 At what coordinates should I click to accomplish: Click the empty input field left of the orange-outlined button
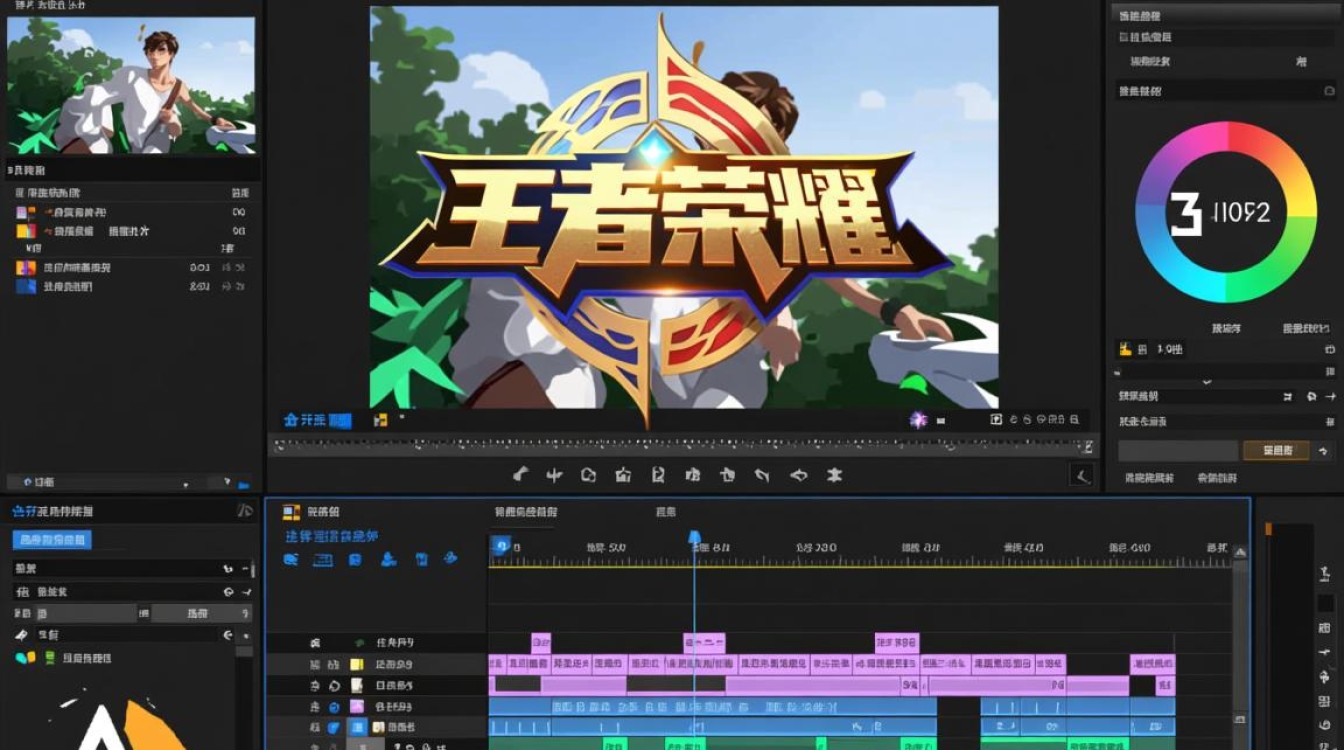(x=1178, y=451)
